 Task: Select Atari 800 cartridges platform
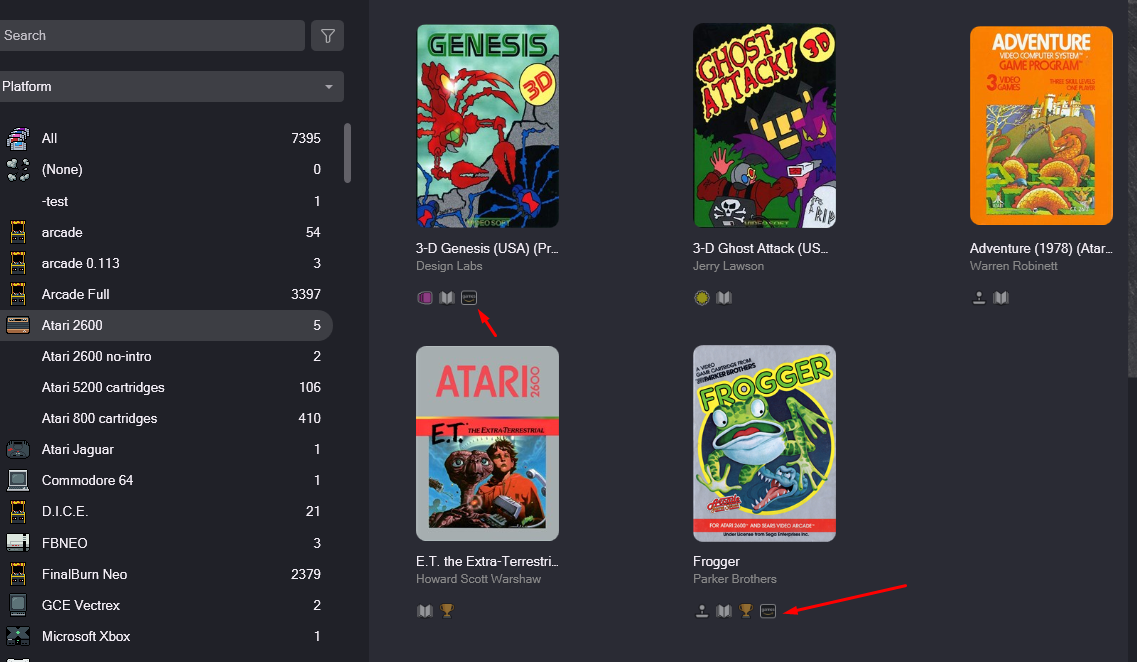click(x=166, y=418)
